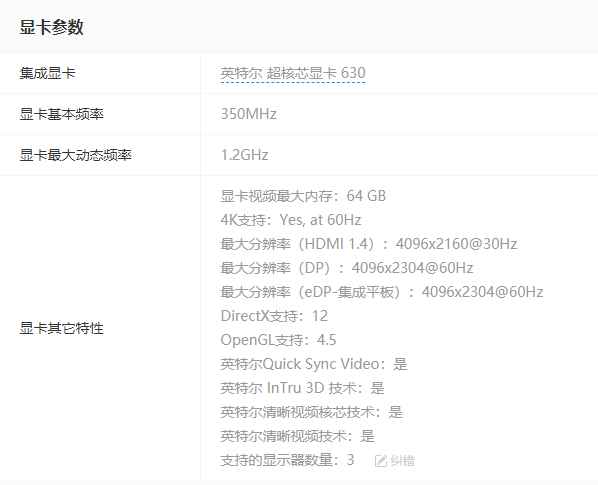The image size is (598, 485).
Task: Click the 纠错 correction text
Action: (x=402, y=461)
